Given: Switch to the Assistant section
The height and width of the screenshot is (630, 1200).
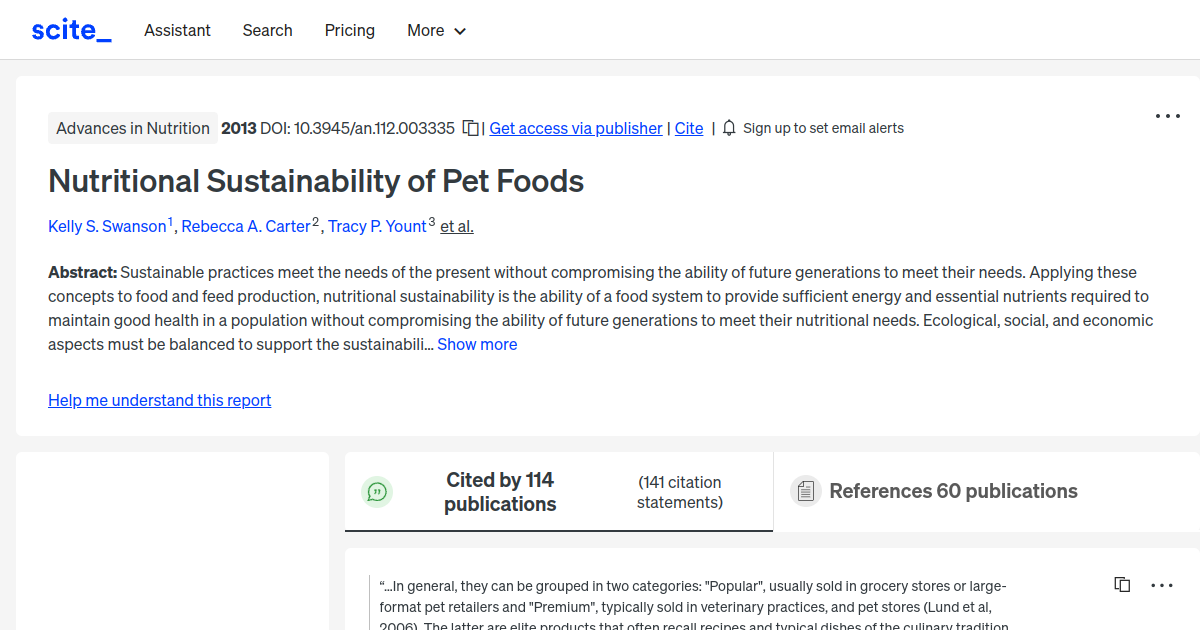Looking at the screenshot, I should click(177, 30).
